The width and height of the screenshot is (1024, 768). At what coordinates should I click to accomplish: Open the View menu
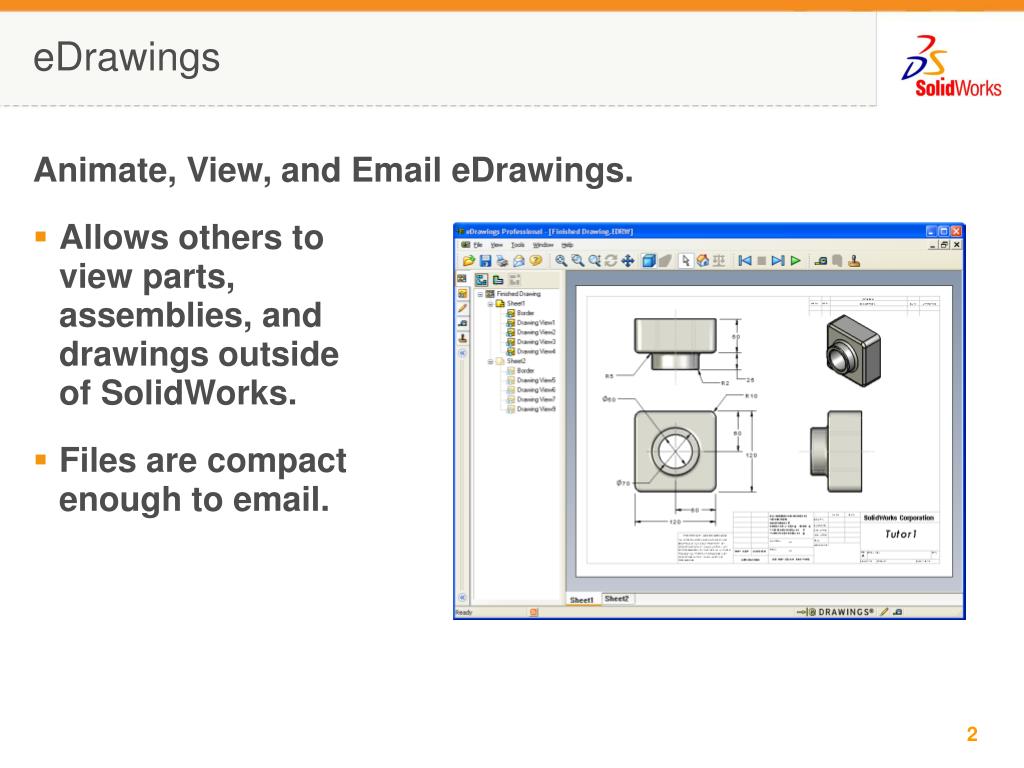pos(497,245)
